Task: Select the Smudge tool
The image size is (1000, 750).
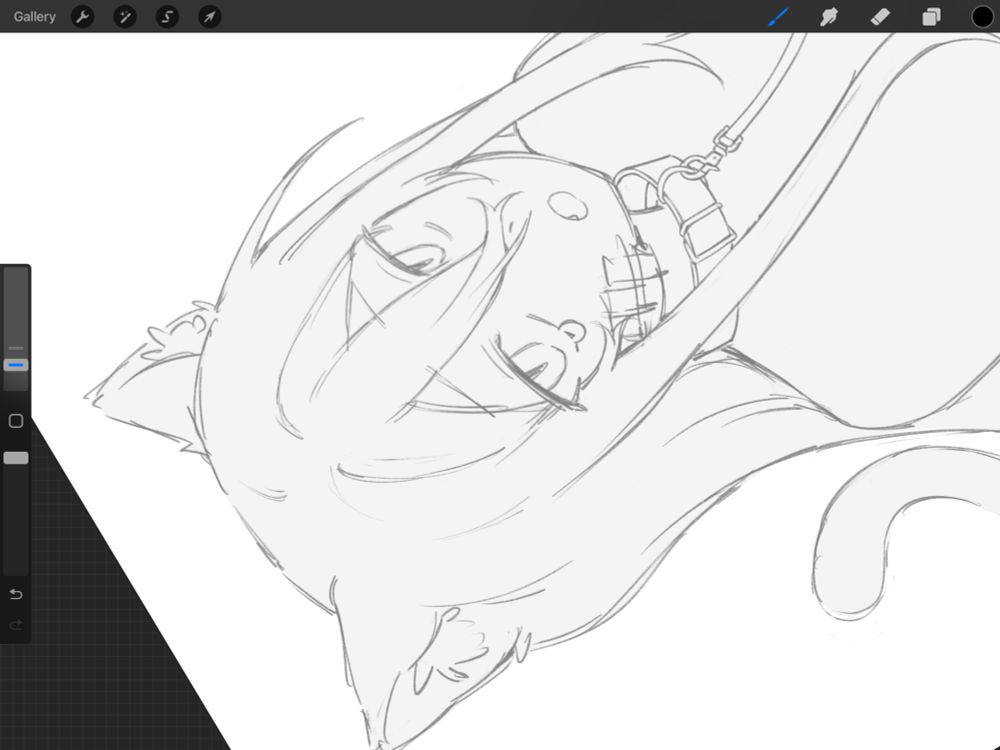Action: 828,17
